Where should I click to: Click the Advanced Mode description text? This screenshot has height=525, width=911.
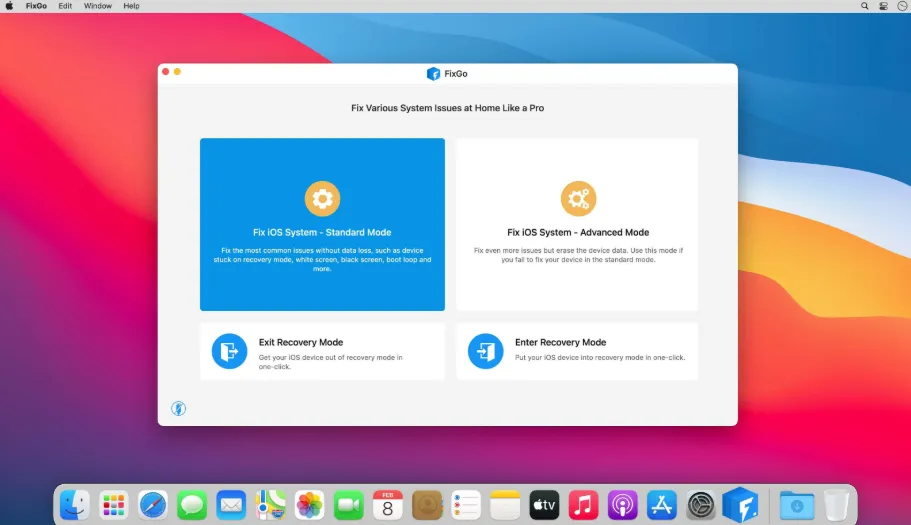(578, 255)
